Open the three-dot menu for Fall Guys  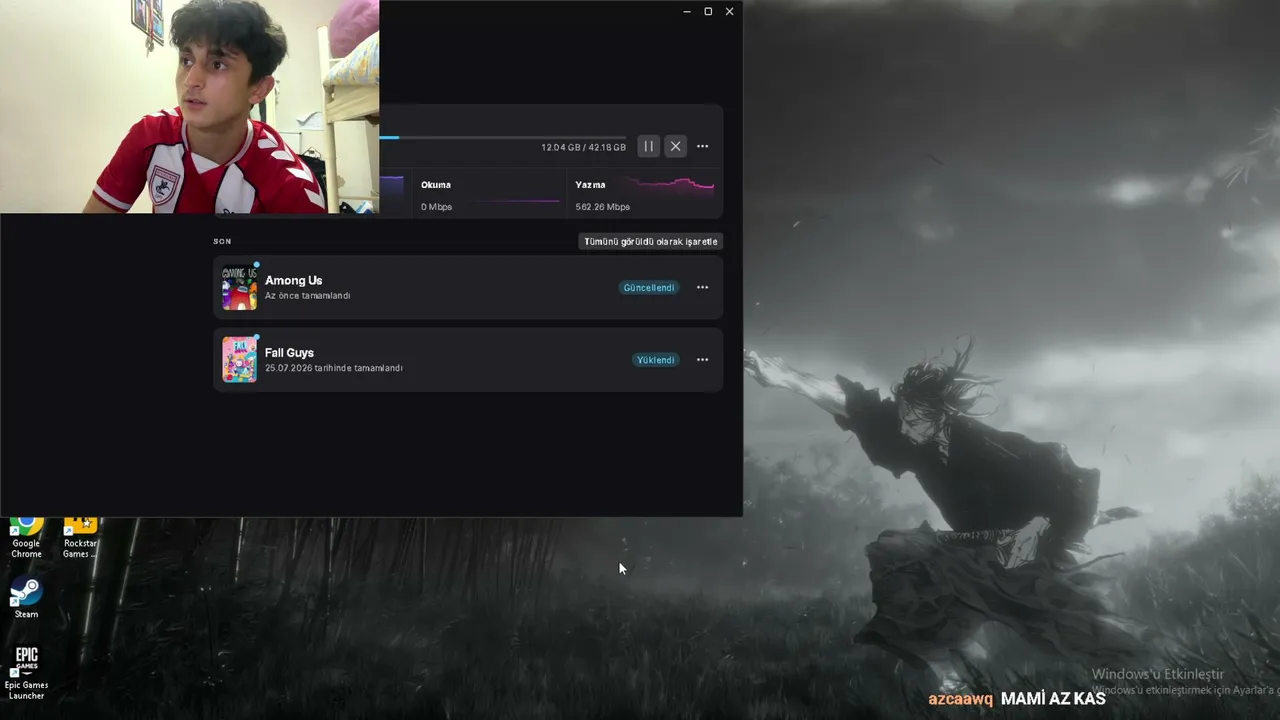tap(702, 360)
